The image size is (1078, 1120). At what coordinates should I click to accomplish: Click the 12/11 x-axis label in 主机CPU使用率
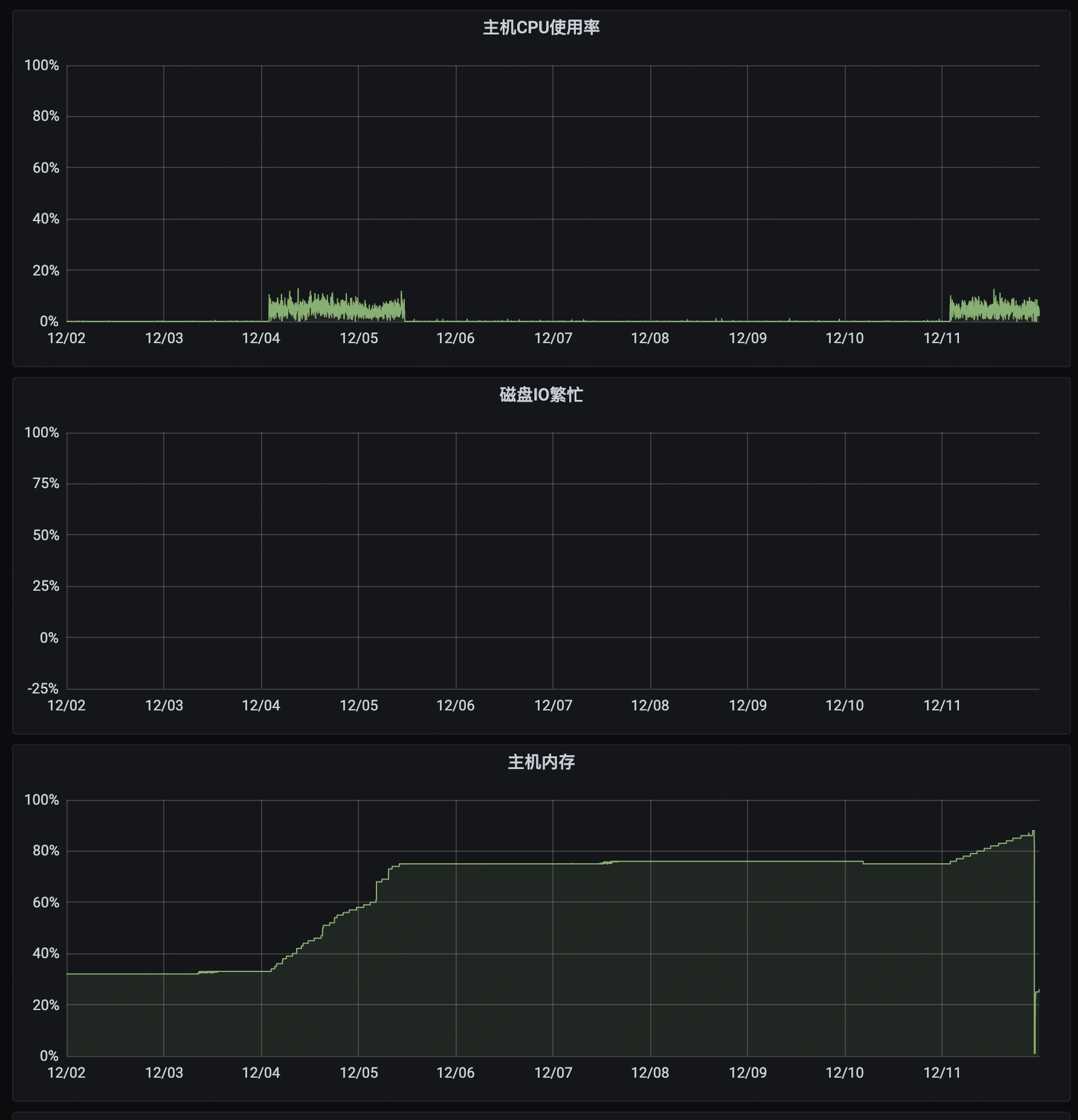click(x=942, y=338)
